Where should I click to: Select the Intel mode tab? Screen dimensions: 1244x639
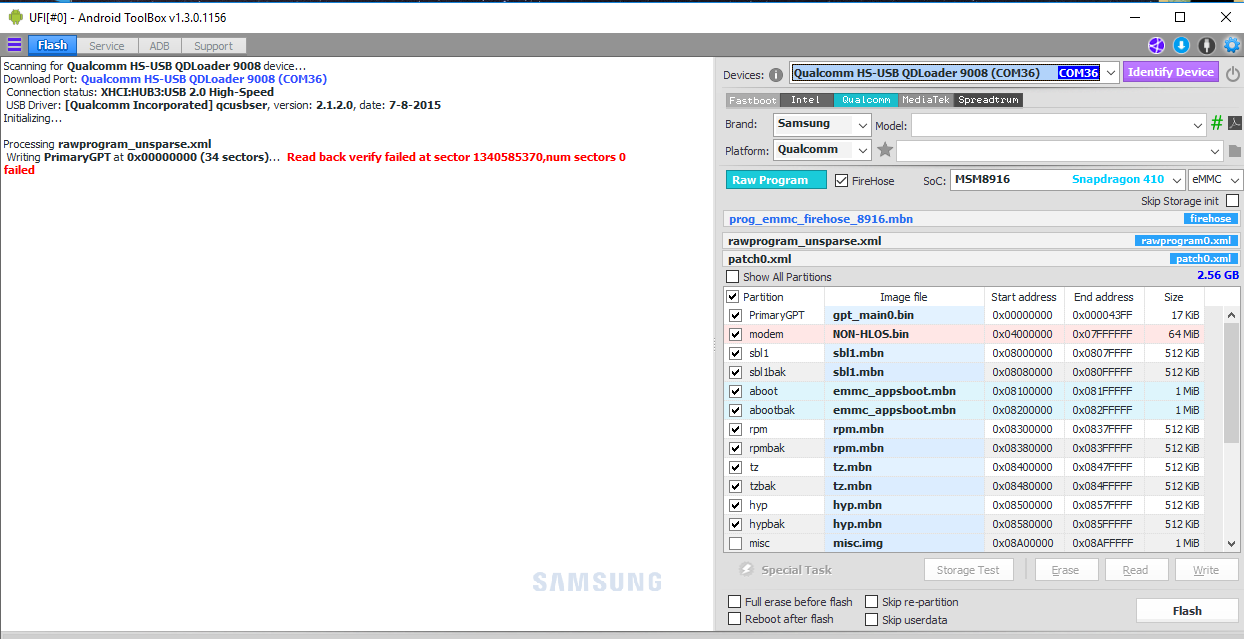805,100
